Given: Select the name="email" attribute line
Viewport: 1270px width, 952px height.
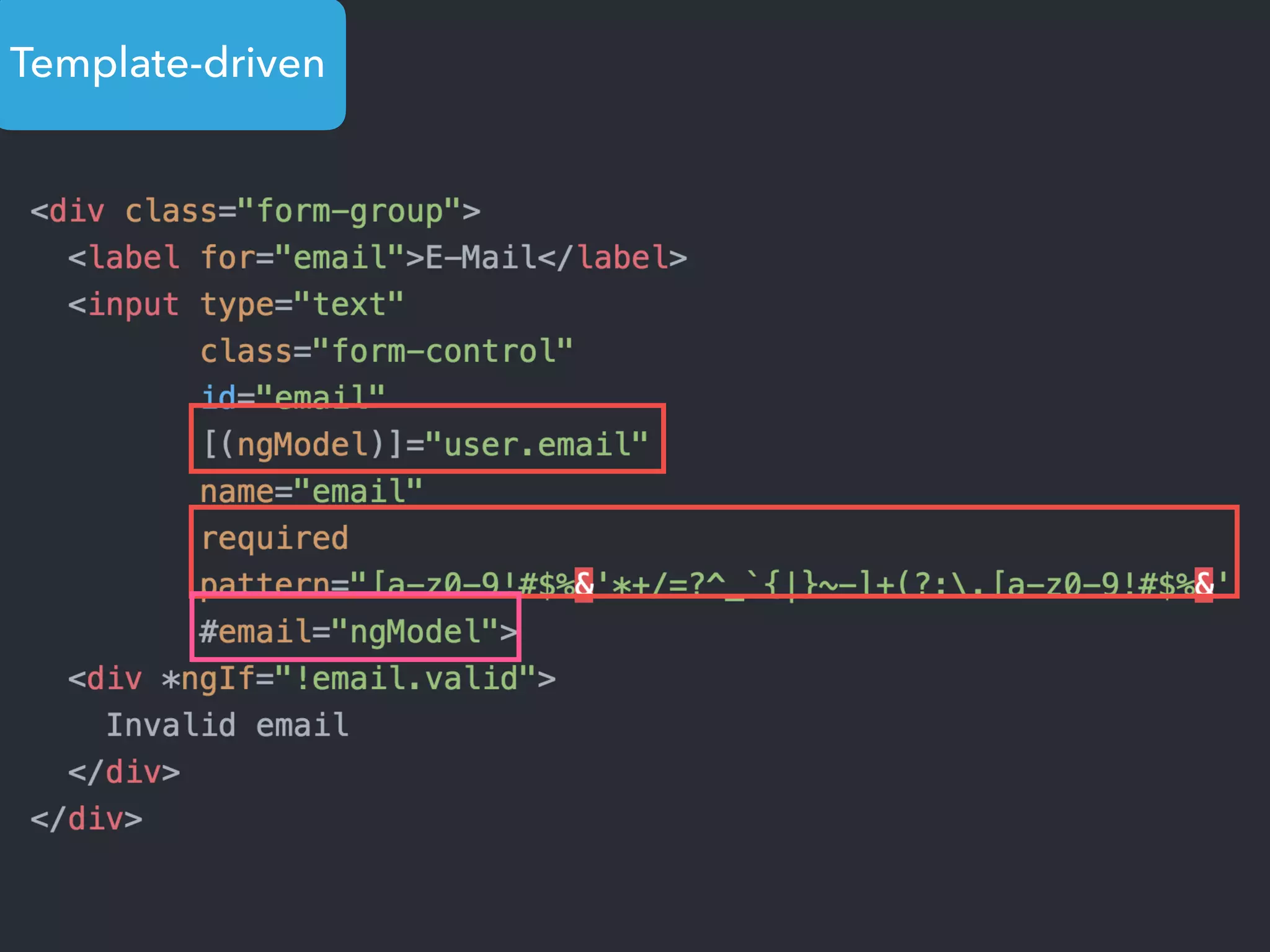Looking at the screenshot, I should [x=311, y=491].
